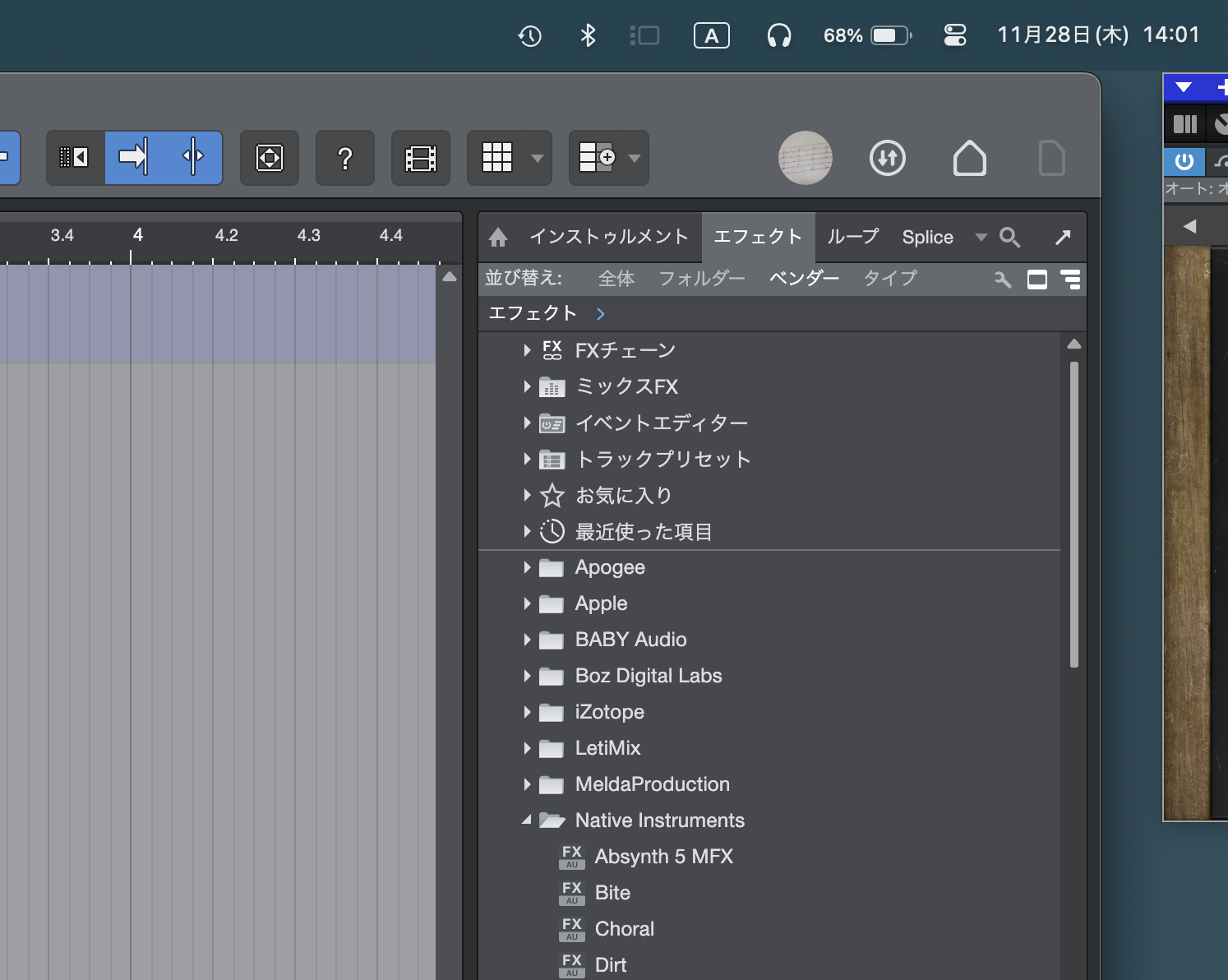Toggle plug-in power button in side window

(1184, 161)
